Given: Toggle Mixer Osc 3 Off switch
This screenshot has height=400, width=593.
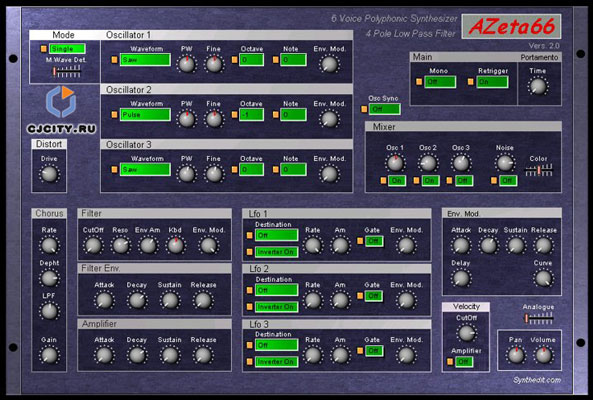Looking at the screenshot, I should click(463, 180).
